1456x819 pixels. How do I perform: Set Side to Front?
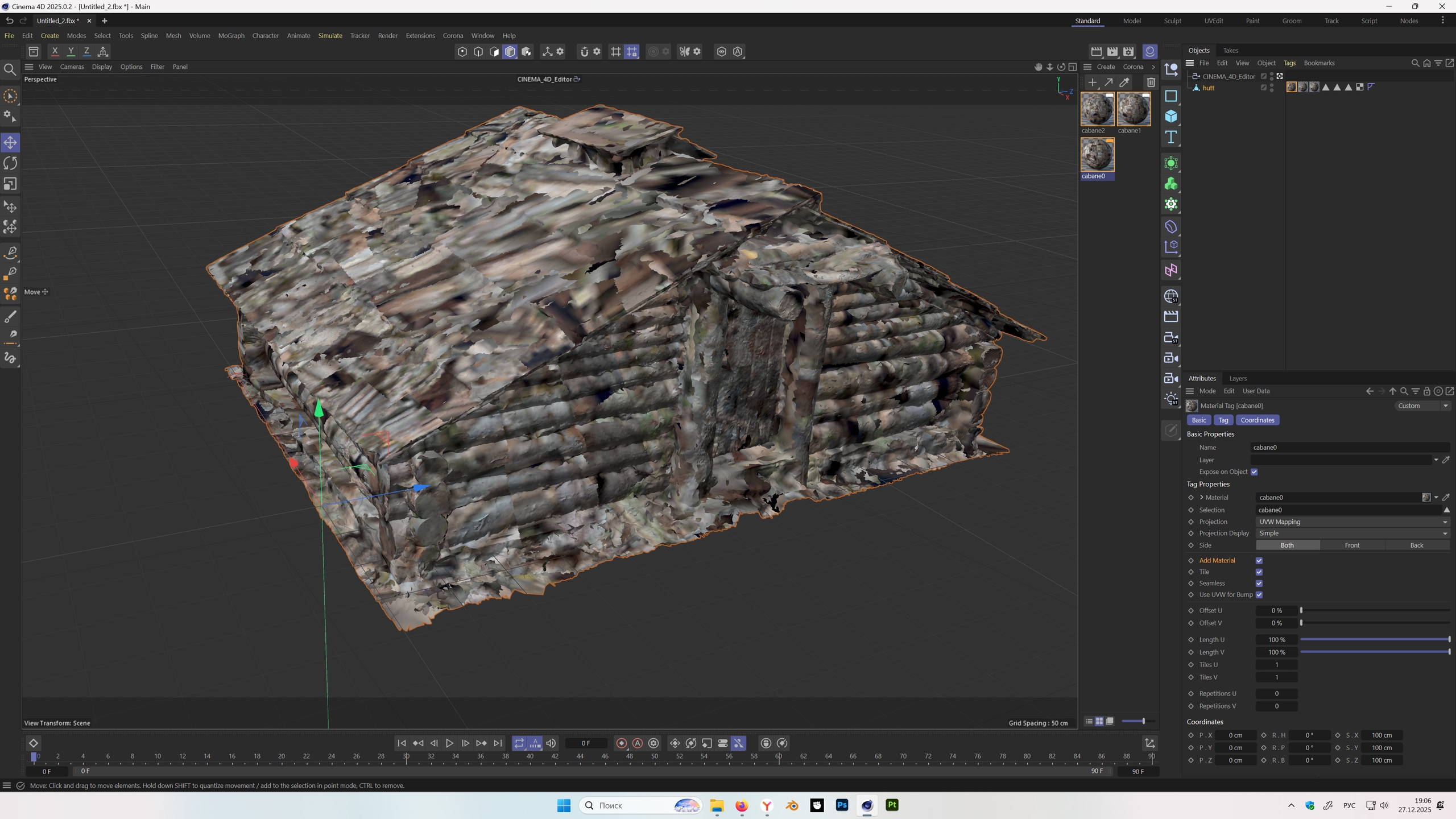point(1352,545)
